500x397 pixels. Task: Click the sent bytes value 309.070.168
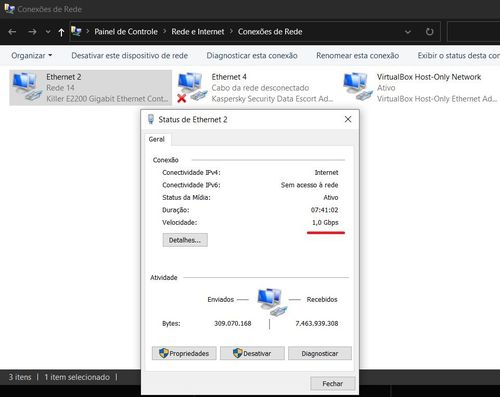click(233, 323)
